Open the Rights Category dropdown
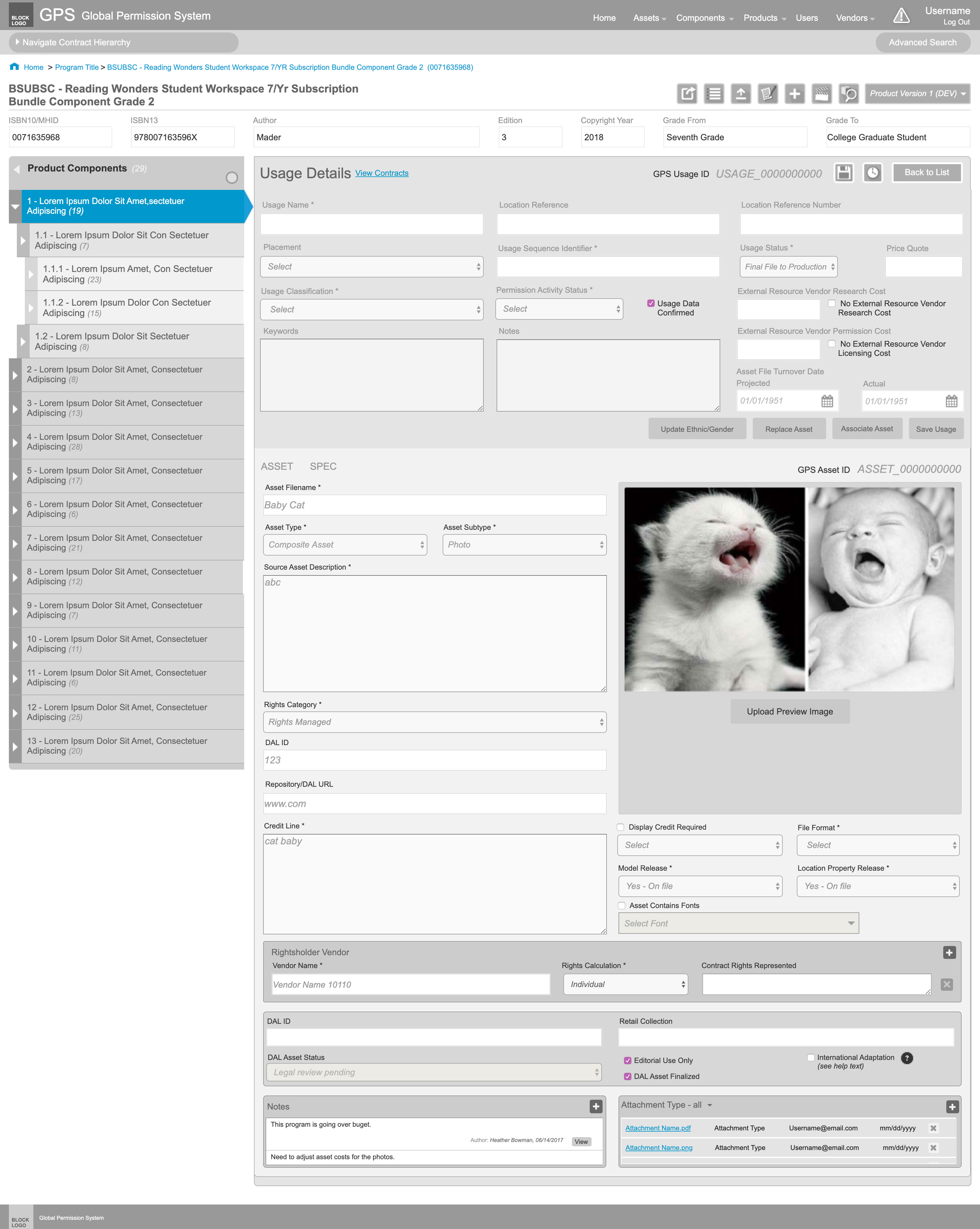 pyautogui.click(x=434, y=722)
